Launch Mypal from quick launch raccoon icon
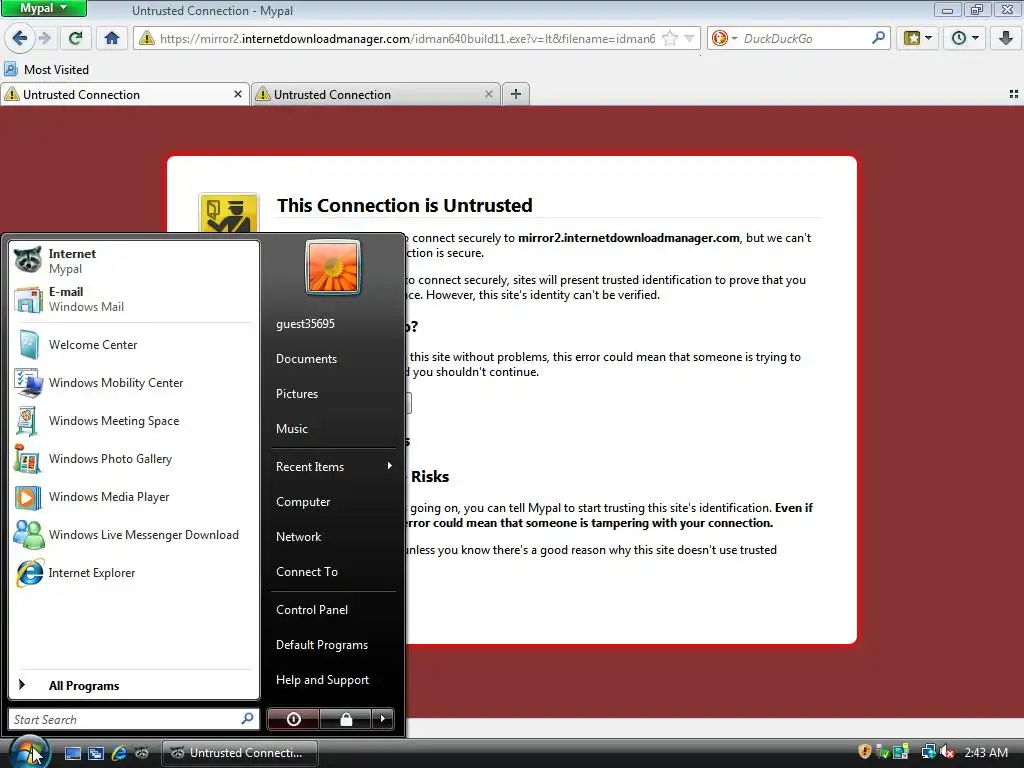This screenshot has height=768, width=1024. click(x=142, y=753)
